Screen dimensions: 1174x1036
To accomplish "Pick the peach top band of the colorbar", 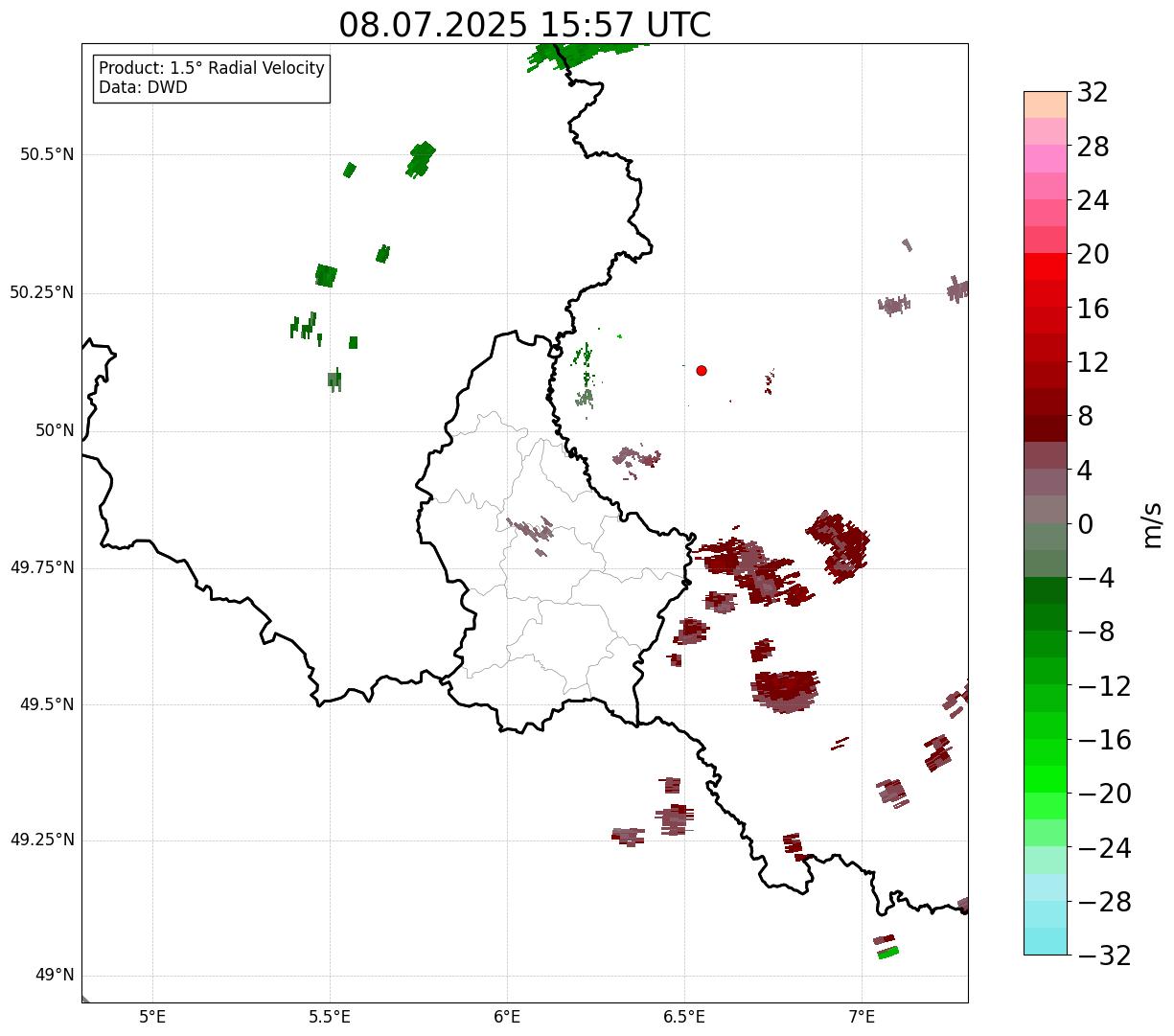I will pyautogui.click(x=1046, y=104).
